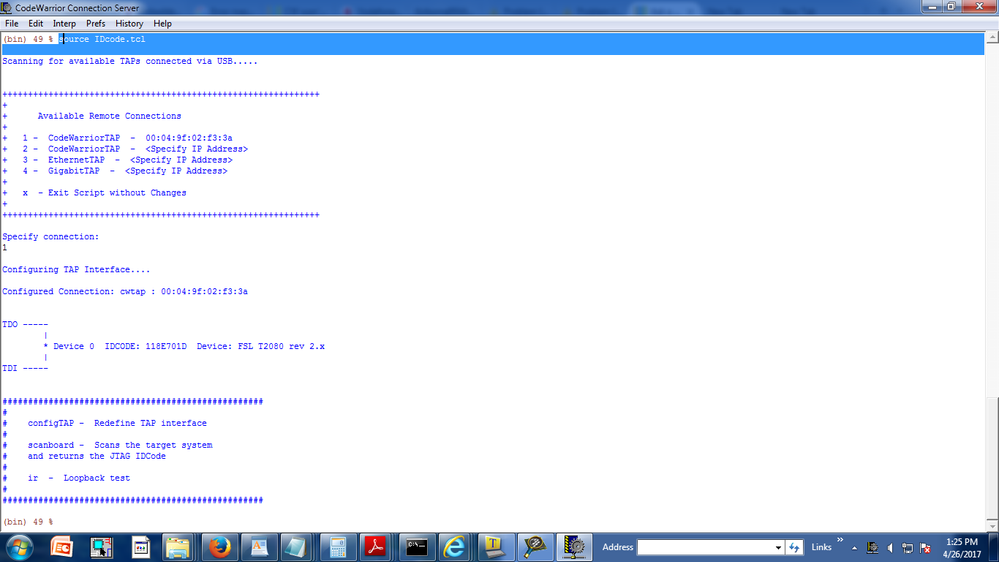Click the 'Specify connection:' prompt text
999x562 pixels.
click(x=50, y=237)
